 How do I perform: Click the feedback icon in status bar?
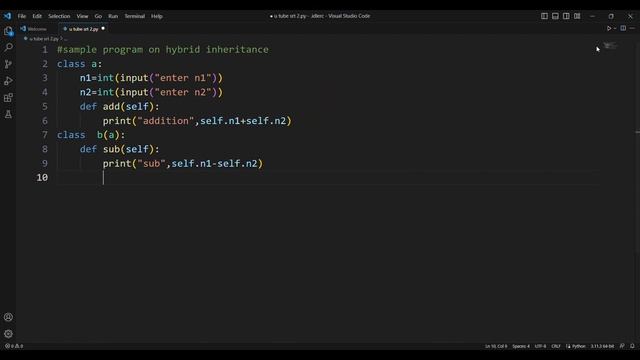tap(622, 346)
